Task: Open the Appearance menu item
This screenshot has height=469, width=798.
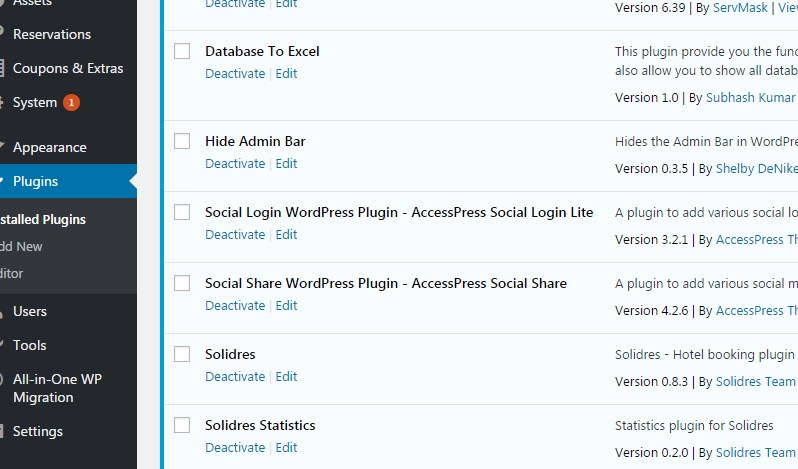Action: point(50,147)
